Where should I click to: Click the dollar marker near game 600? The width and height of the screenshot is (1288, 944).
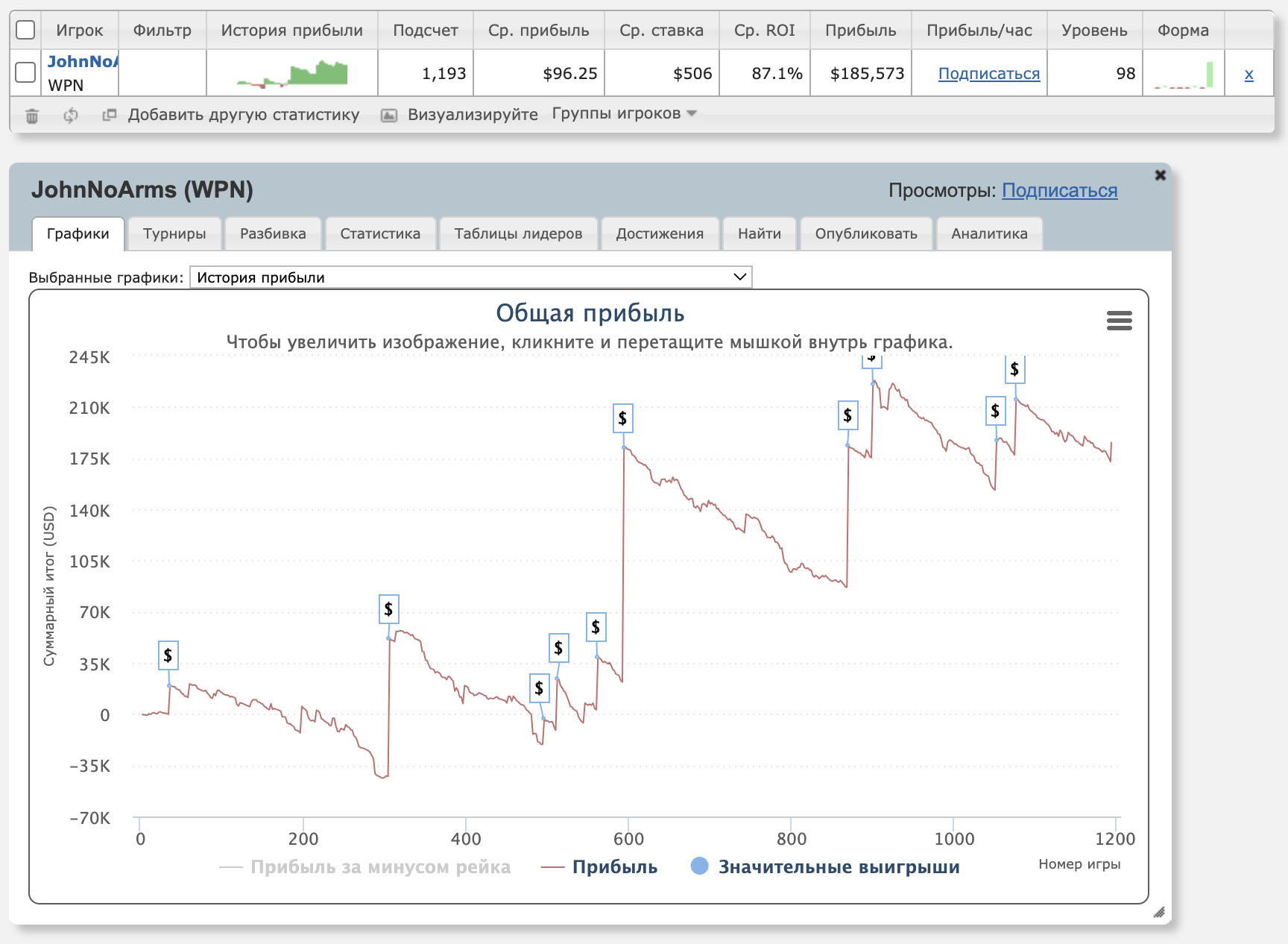click(x=622, y=418)
